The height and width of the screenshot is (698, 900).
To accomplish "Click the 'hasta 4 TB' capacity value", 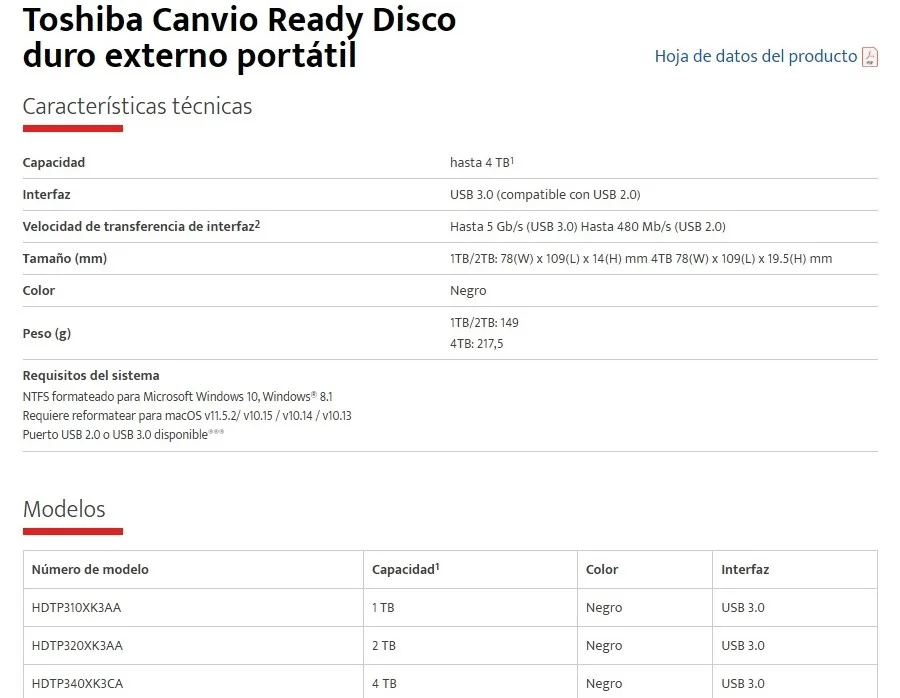I will [481, 162].
